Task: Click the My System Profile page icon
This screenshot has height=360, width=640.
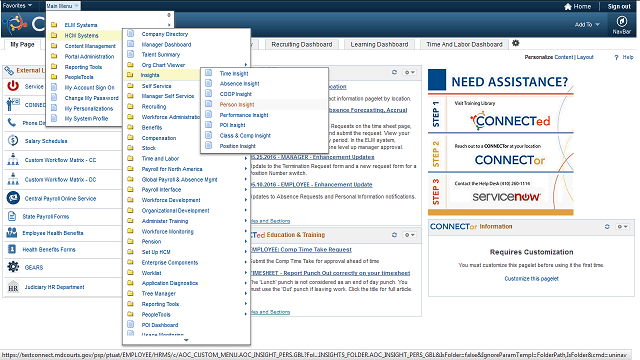Action: click(54, 118)
